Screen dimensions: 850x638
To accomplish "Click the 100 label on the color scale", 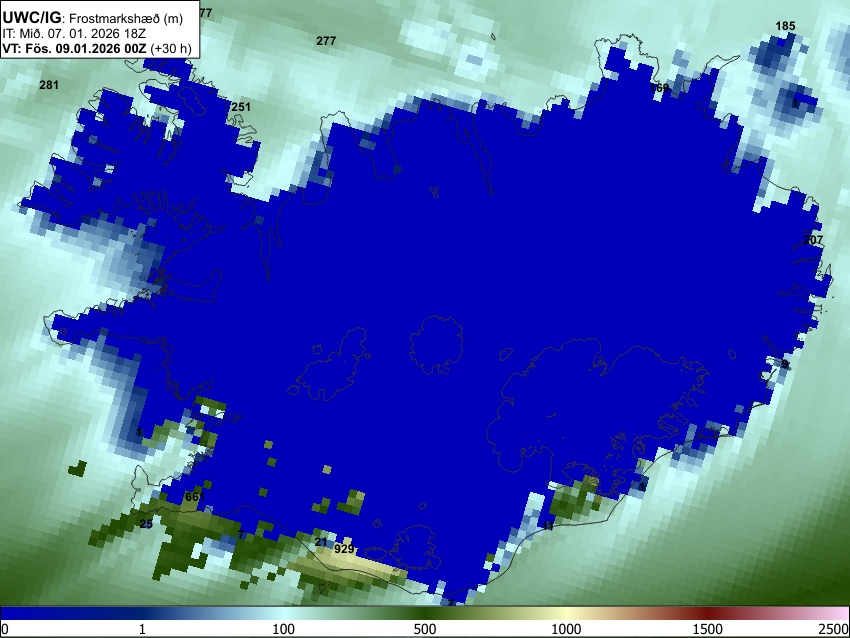I will tap(283, 629).
